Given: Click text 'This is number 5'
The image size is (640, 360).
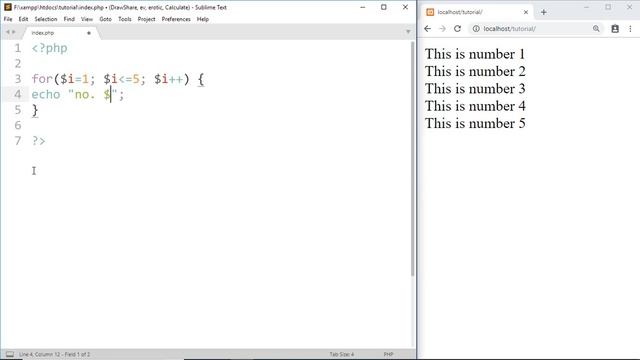Looking at the screenshot, I should click(475, 123).
